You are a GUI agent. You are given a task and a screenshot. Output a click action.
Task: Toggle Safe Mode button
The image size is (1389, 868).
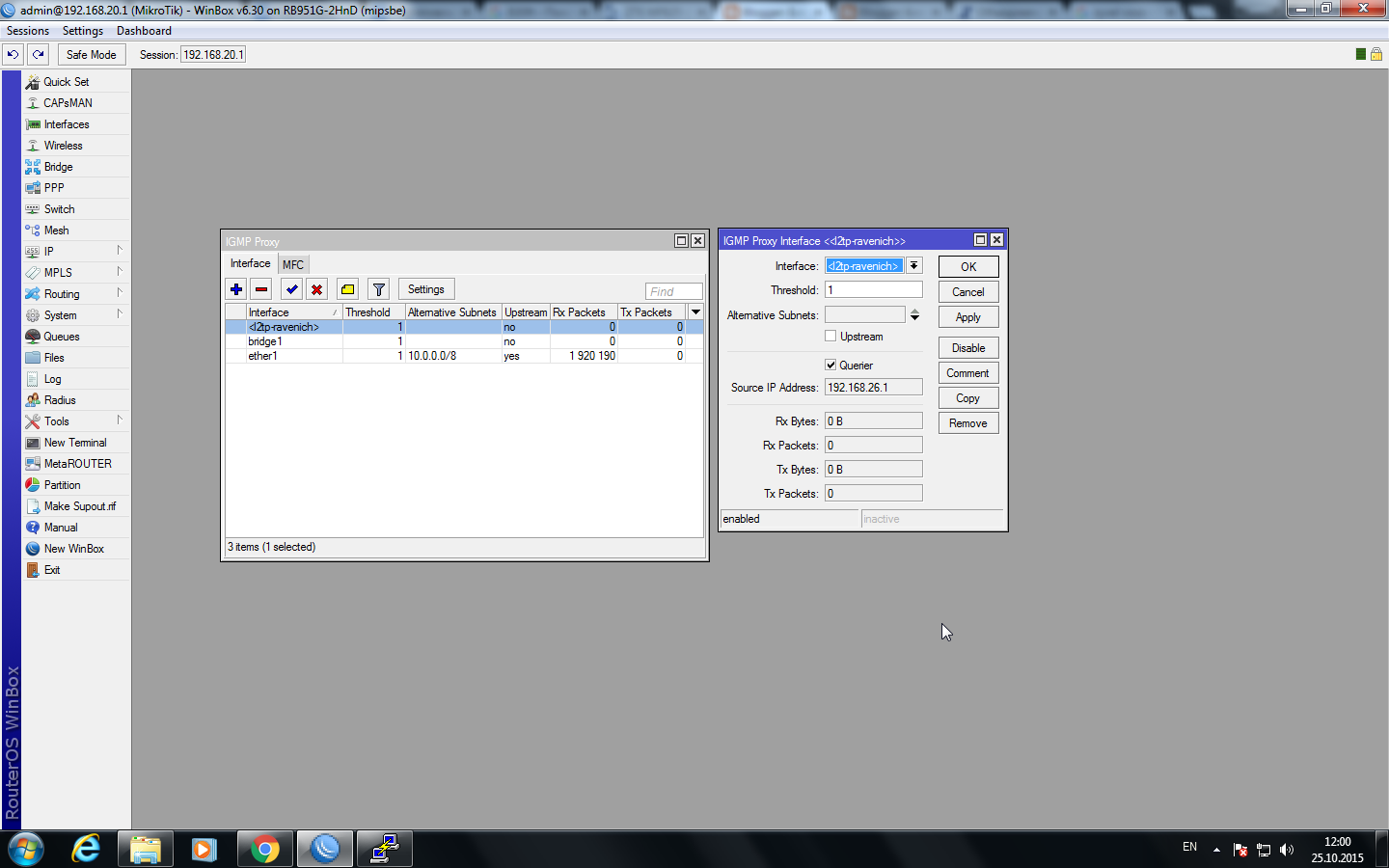point(92,55)
